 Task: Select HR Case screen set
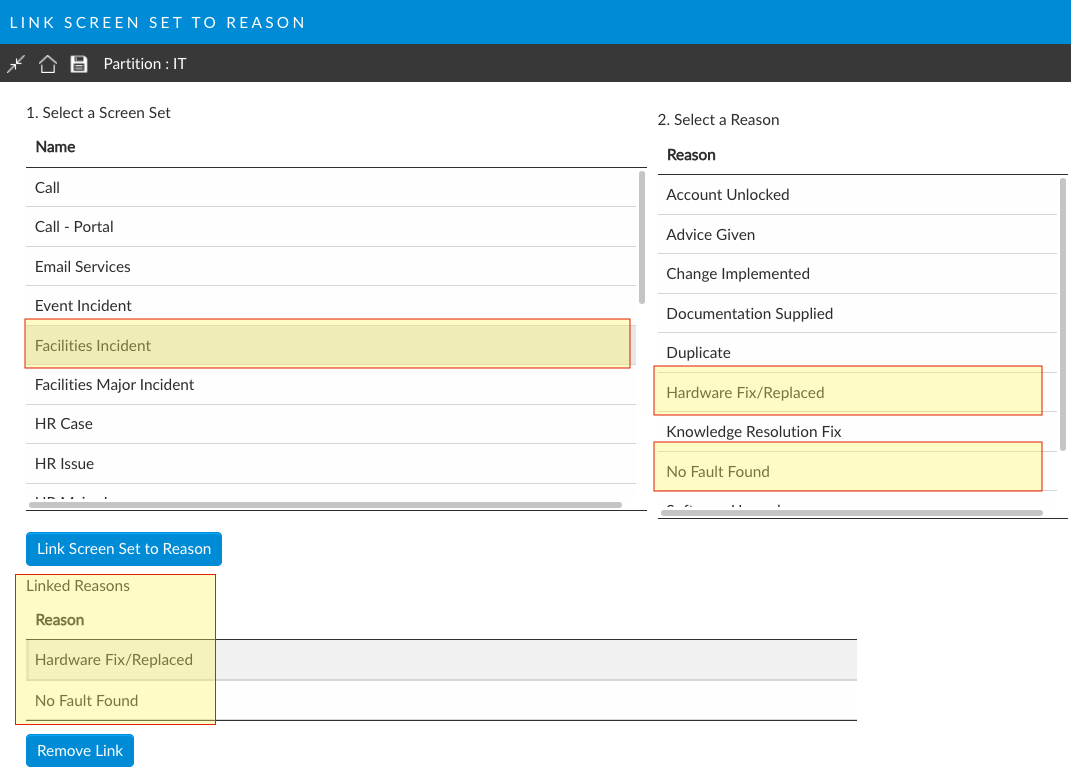[63, 424]
